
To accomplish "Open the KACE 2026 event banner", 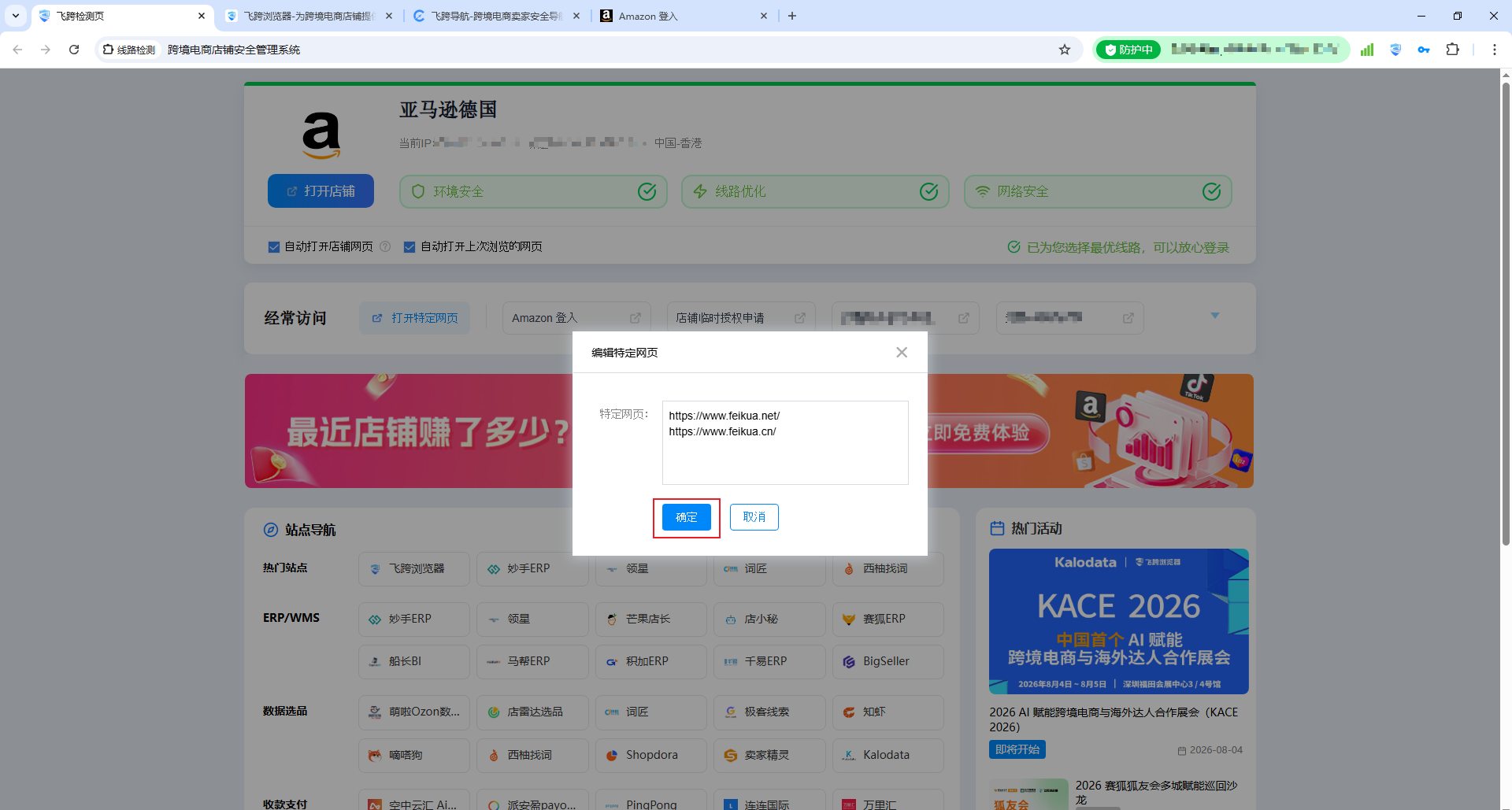I will [1119, 621].
